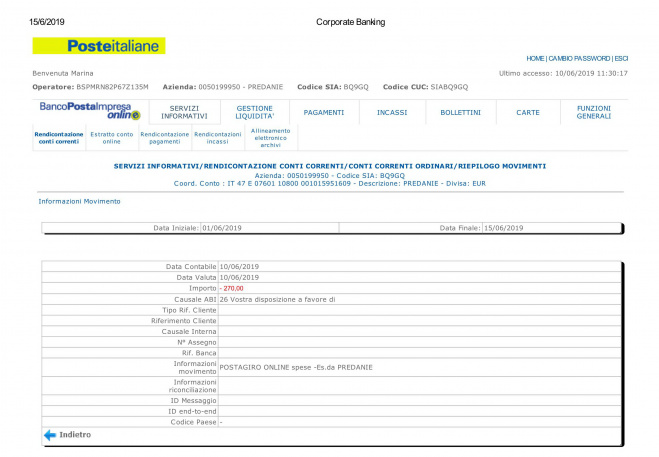Click the Poste Italiane logo
Viewport: 659px width, 457px height.
point(98,46)
